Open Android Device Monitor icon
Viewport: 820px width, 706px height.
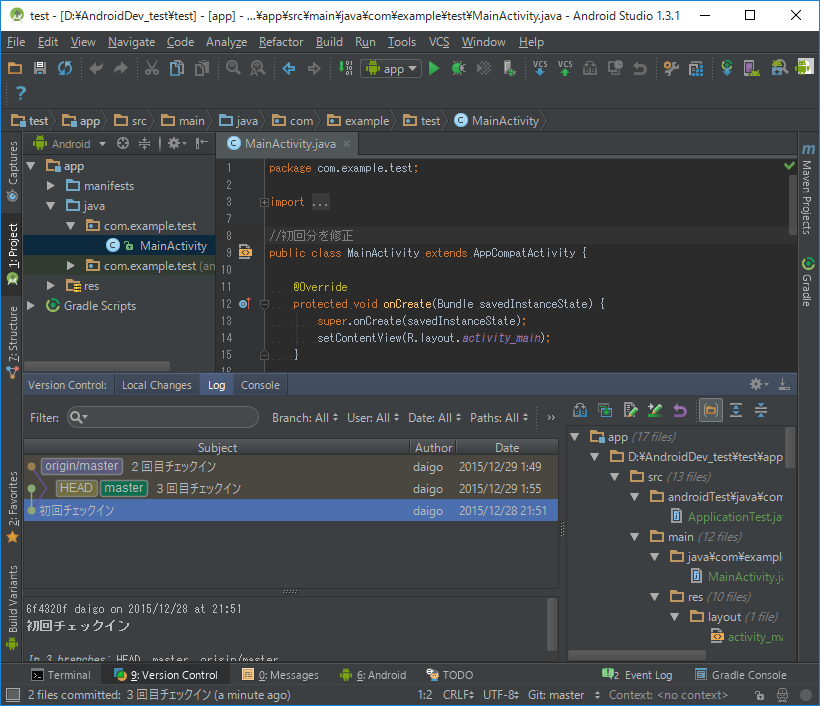[x=804, y=67]
